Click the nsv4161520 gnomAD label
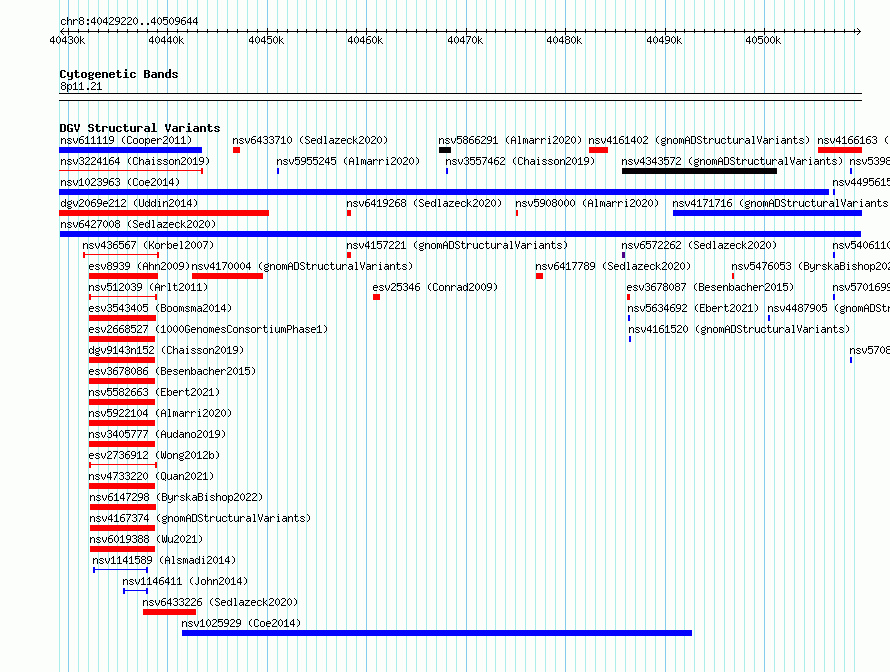 pos(740,329)
